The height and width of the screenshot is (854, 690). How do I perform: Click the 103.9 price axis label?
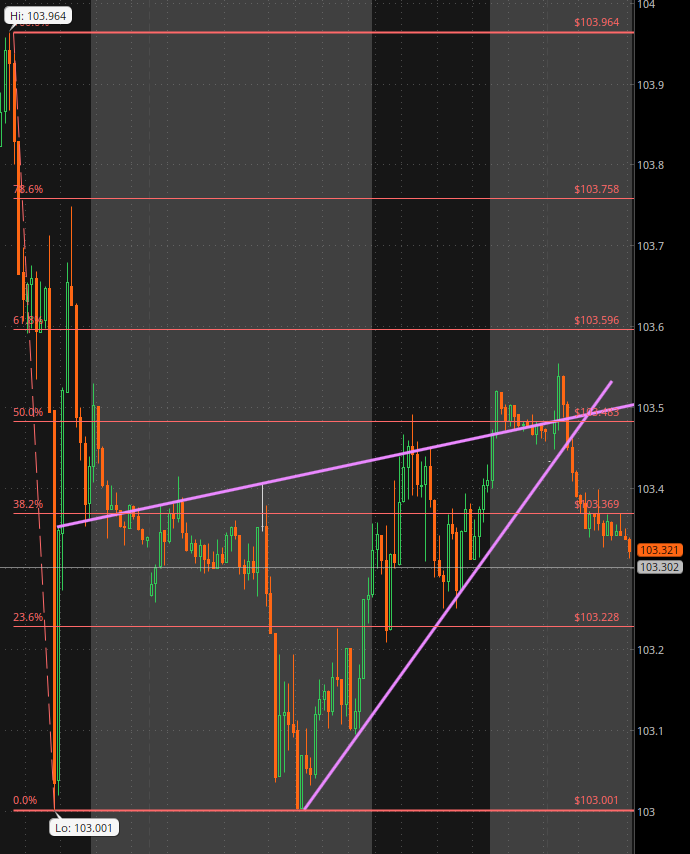pyautogui.click(x=650, y=85)
